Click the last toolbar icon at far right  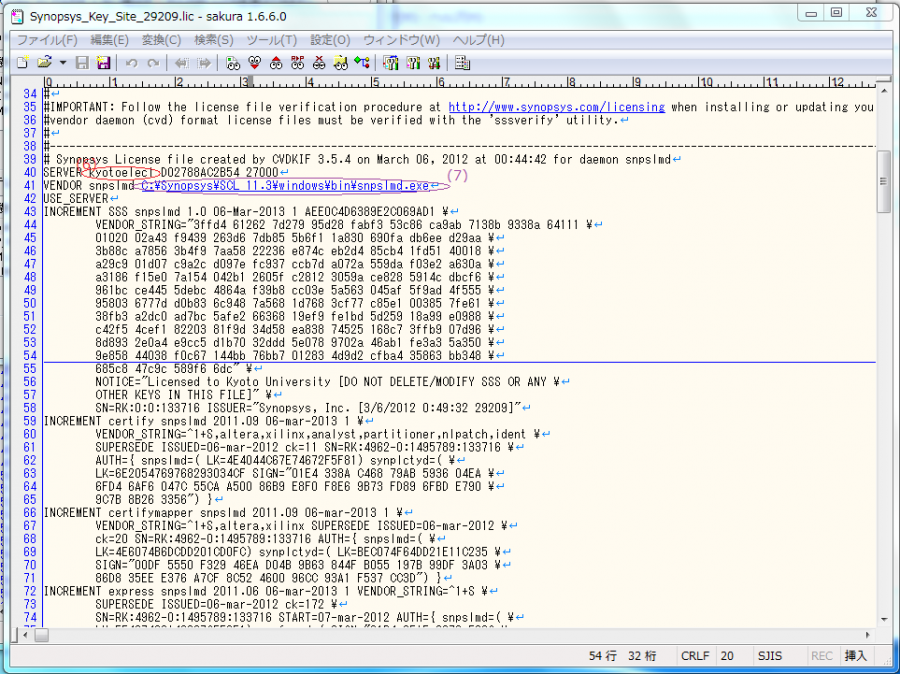click(x=463, y=62)
